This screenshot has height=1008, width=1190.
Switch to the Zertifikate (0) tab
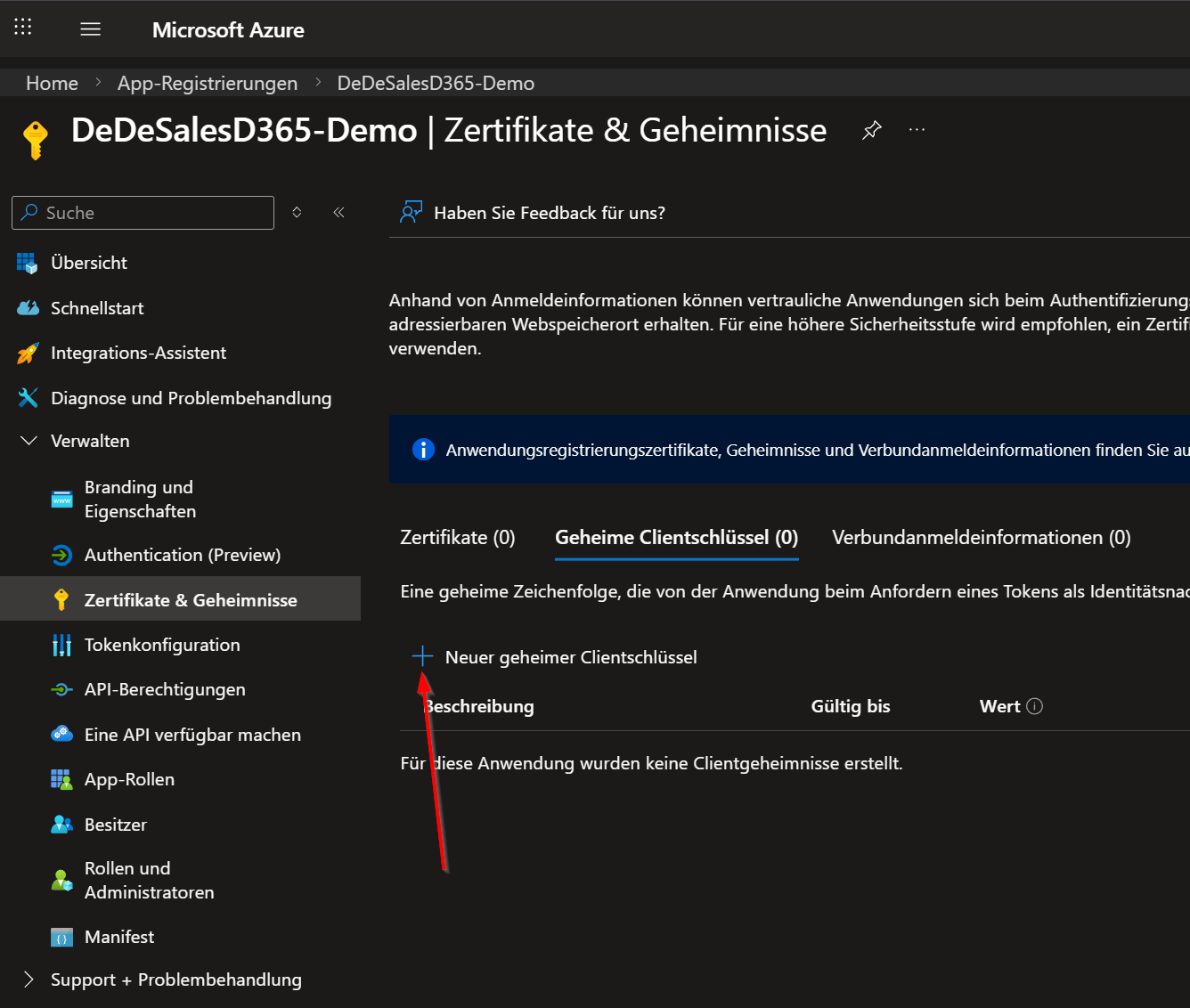(458, 537)
